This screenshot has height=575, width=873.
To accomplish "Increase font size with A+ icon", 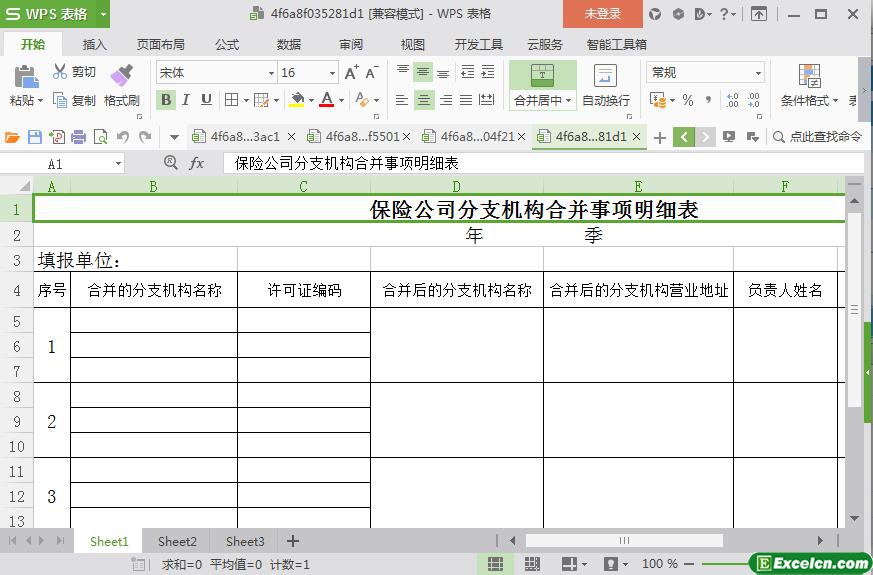I will (351, 72).
